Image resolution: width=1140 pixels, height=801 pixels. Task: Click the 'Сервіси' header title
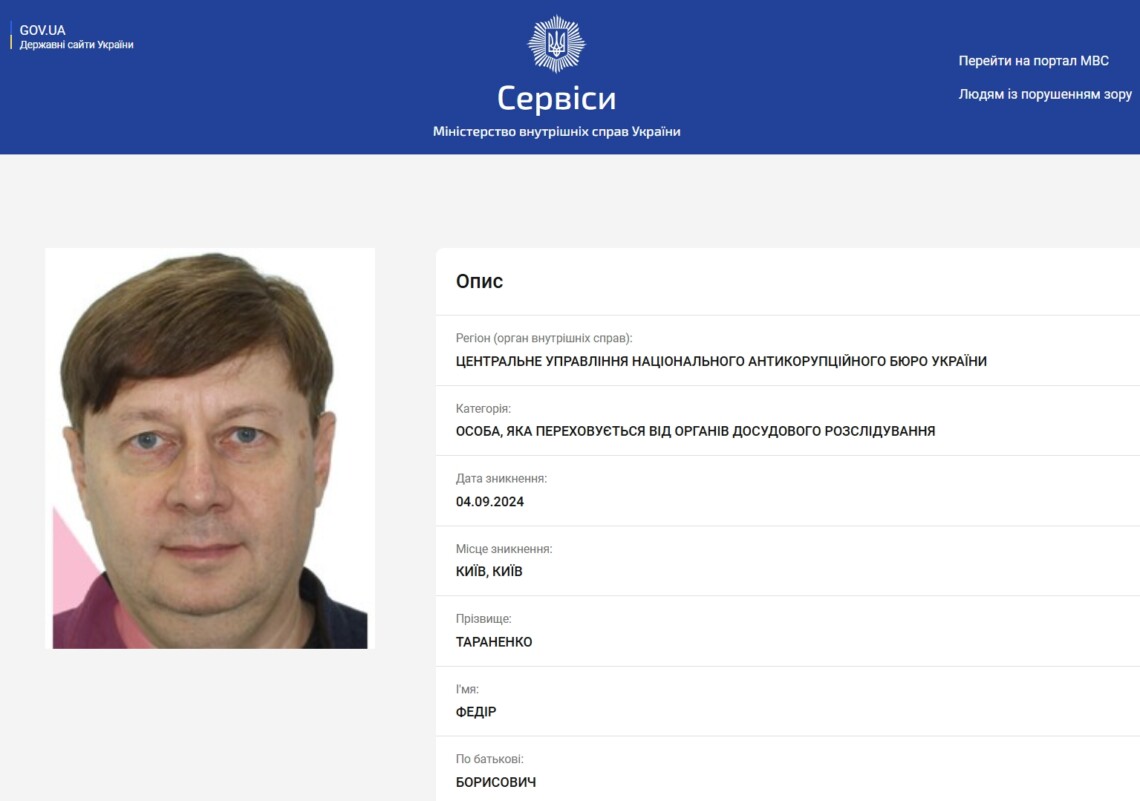coord(556,98)
